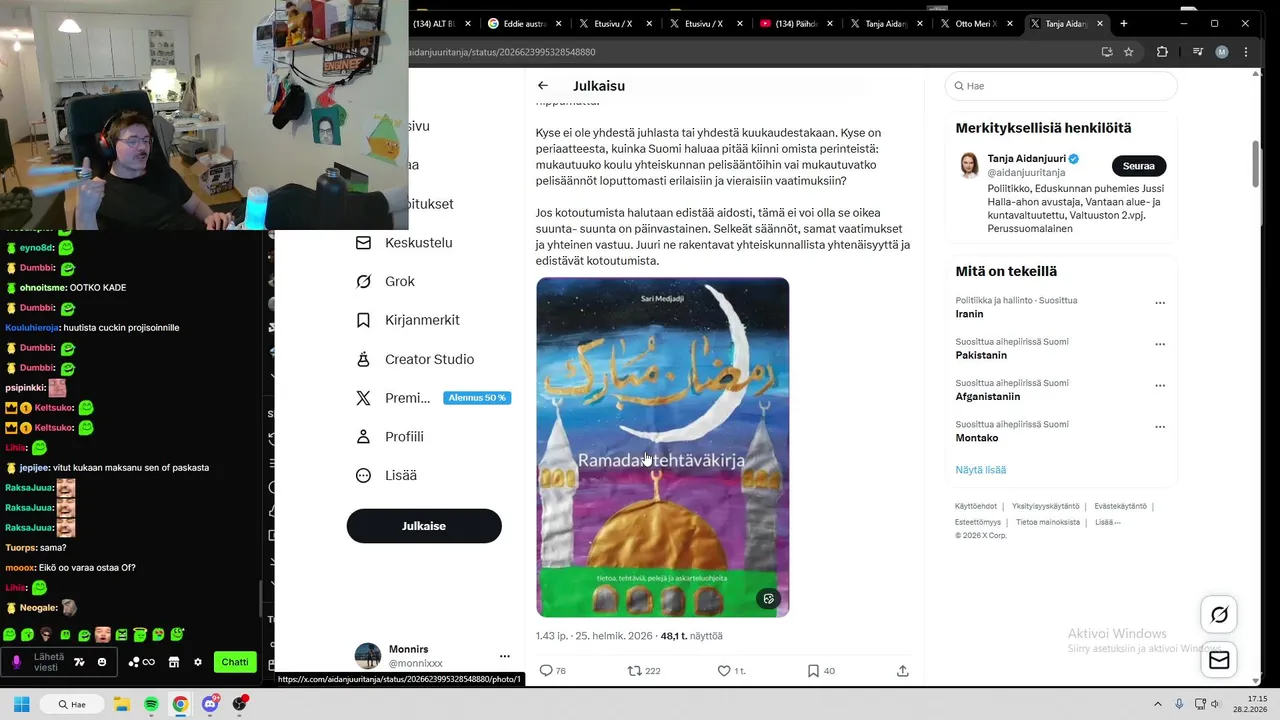
Task: Open Spotify from the taskbar
Action: coord(151,704)
